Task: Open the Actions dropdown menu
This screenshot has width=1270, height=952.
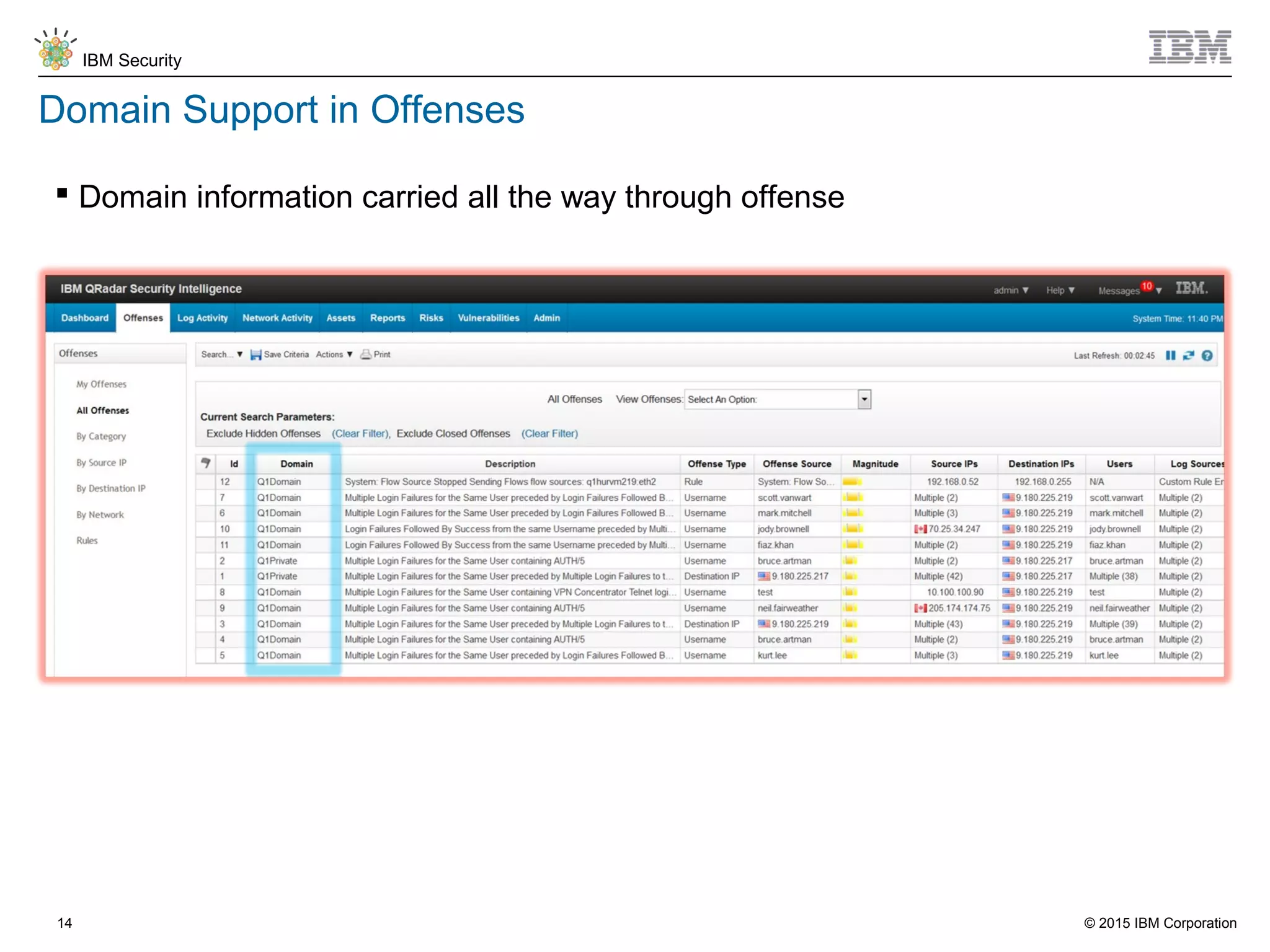Action: point(334,355)
